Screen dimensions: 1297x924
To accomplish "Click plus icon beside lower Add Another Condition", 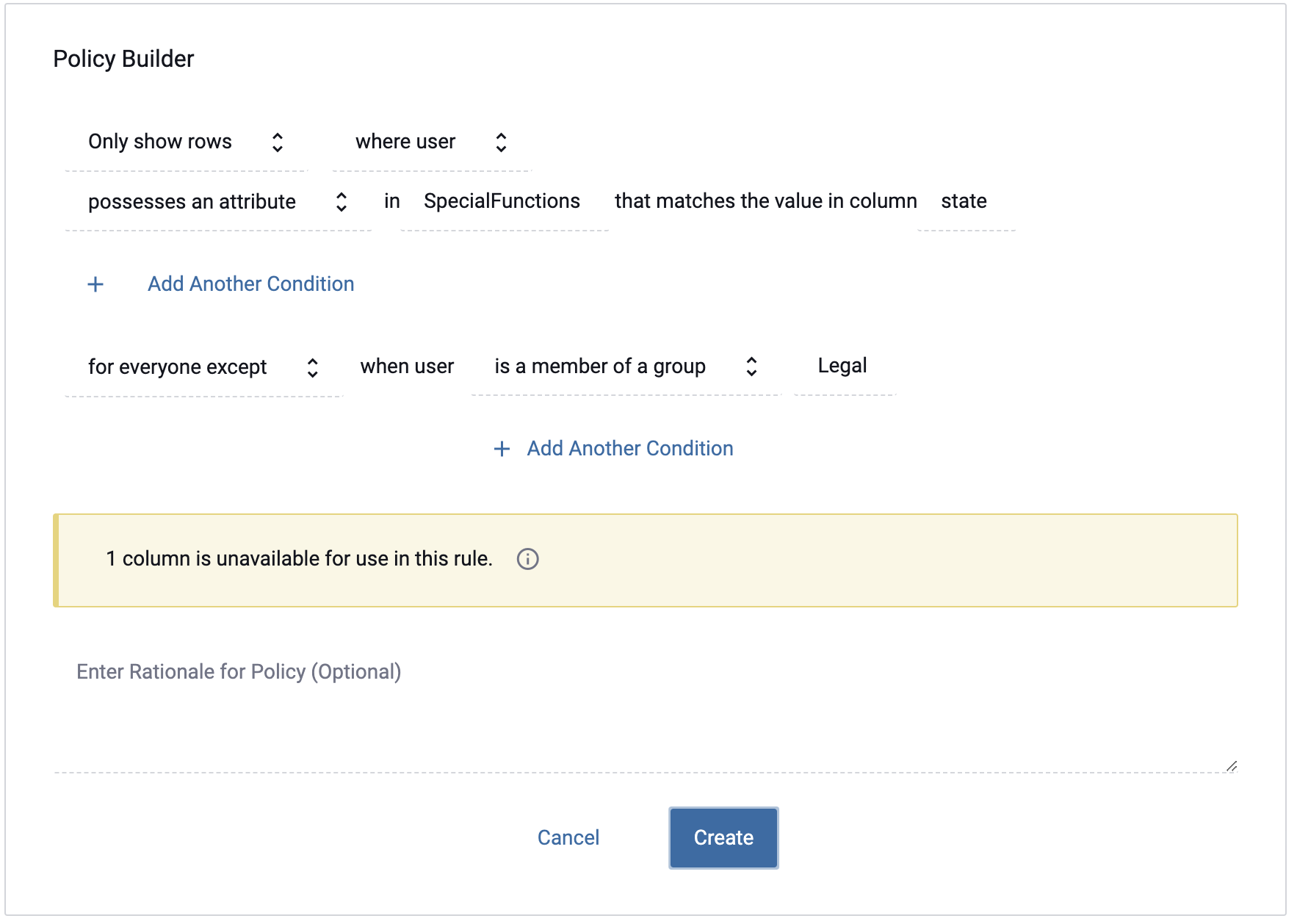I will coord(502,449).
